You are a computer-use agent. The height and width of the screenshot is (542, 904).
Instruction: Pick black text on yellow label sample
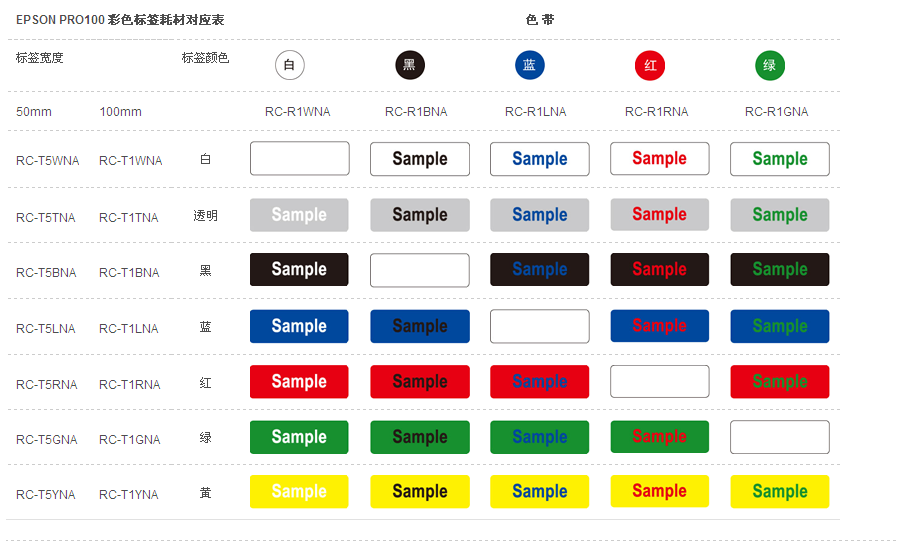click(x=420, y=492)
